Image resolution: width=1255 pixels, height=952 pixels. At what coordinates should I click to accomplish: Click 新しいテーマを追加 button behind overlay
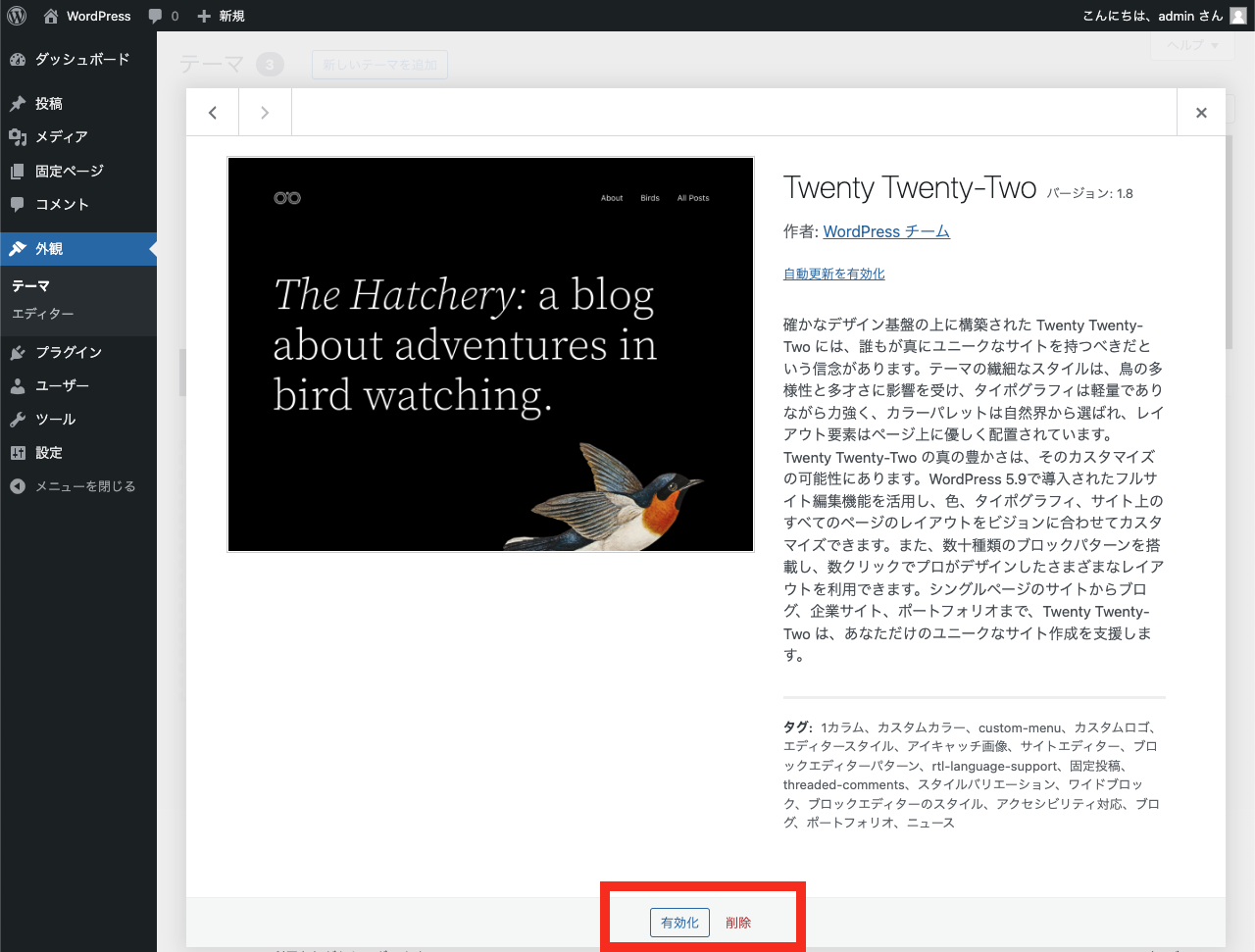pyautogui.click(x=380, y=65)
